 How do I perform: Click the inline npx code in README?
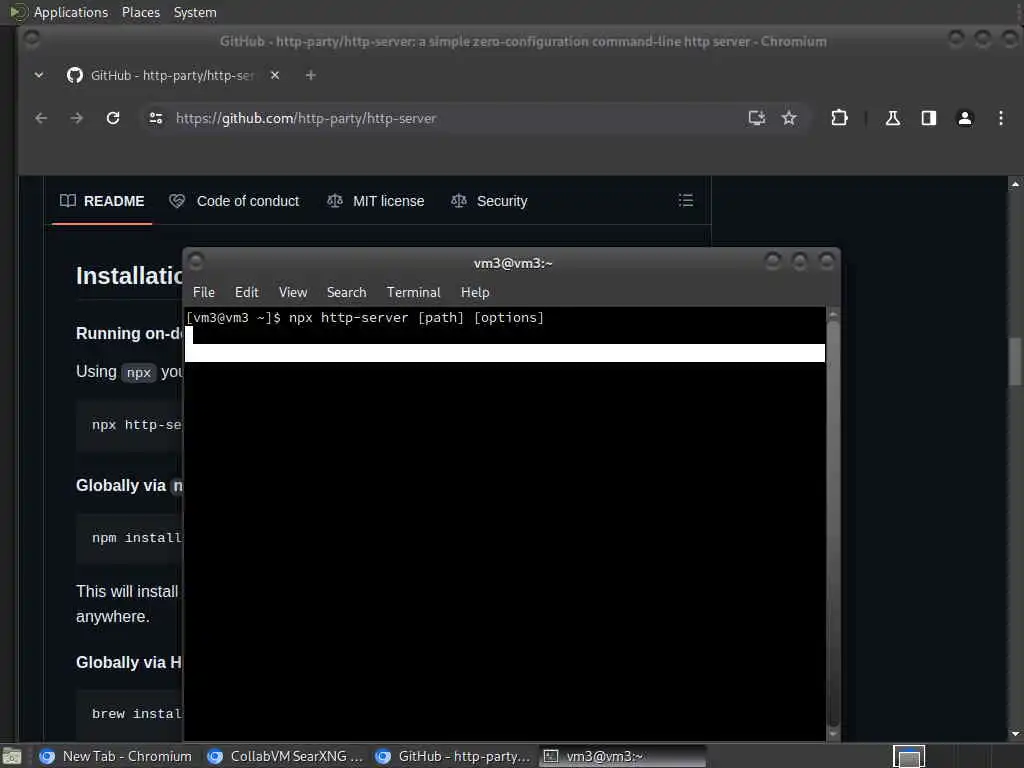[138, 373]
